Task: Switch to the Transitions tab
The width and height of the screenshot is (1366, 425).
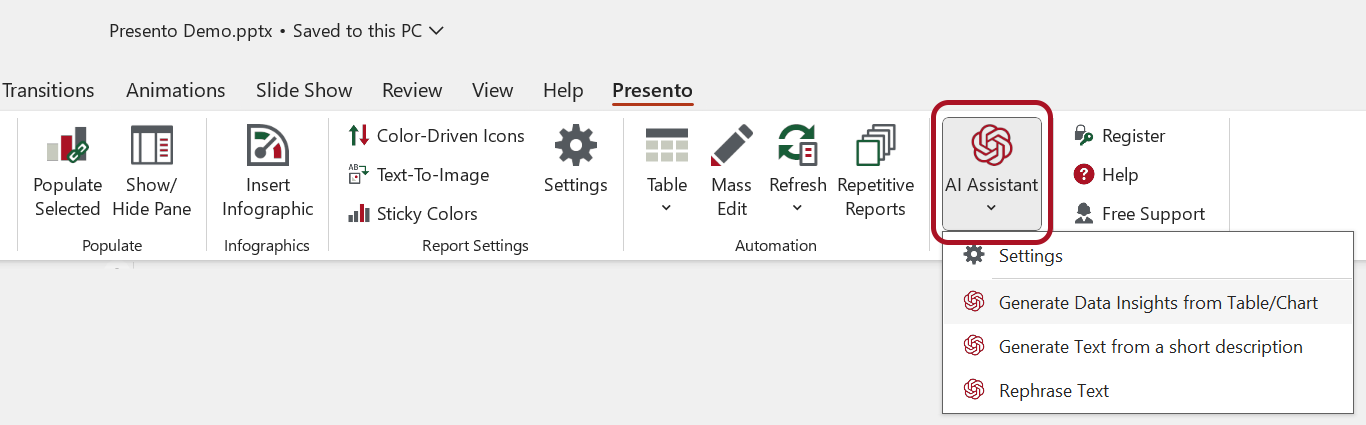Action: point(47,90)
